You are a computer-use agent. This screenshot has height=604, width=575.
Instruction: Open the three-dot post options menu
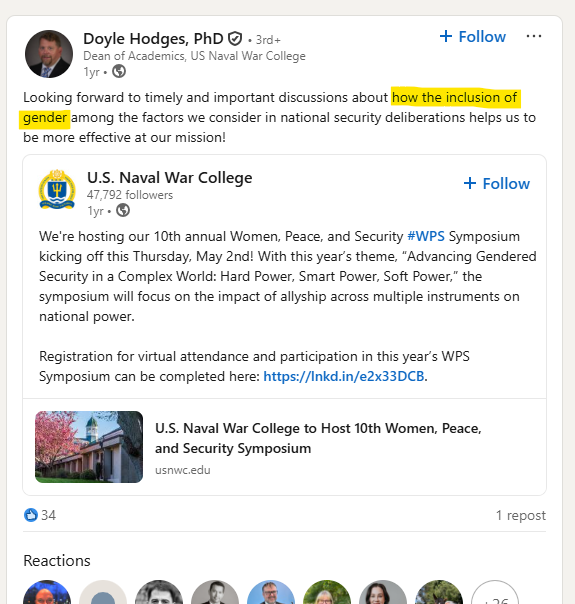coord(534,36)
